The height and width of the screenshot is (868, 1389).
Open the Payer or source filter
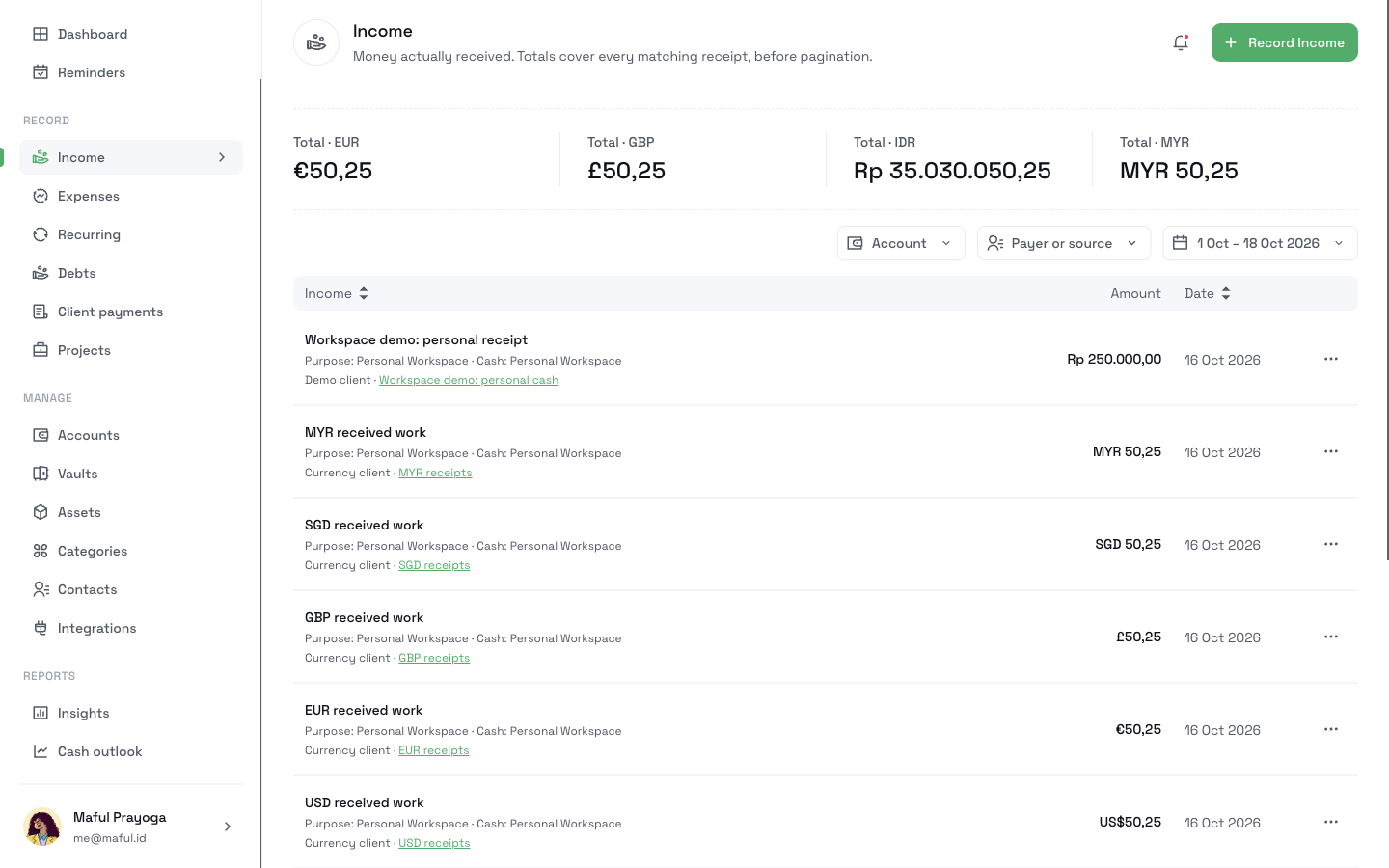click(x=1064, y=243)
